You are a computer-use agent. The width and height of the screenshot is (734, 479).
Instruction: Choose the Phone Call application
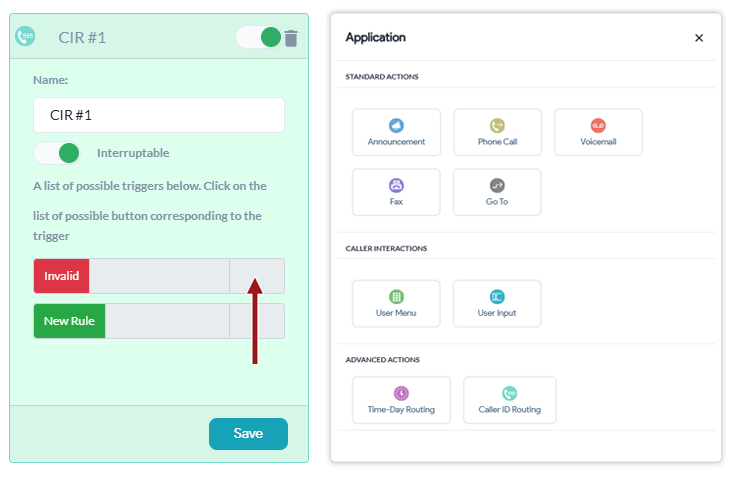coord(497,133)
